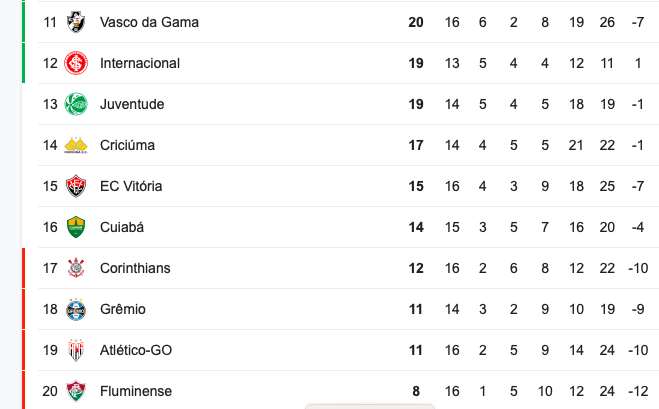Select the Cuiabá team name
The width and height of the screenshot is (659, 409).
coord(122,227)
